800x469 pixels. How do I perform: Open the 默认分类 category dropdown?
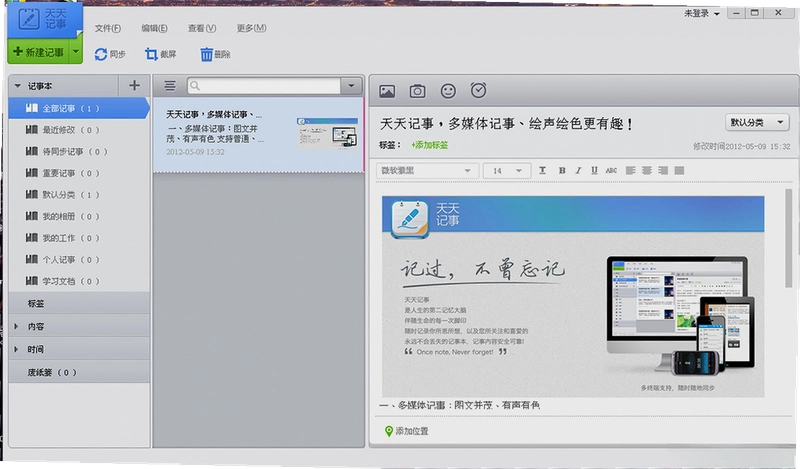[757, 122]
